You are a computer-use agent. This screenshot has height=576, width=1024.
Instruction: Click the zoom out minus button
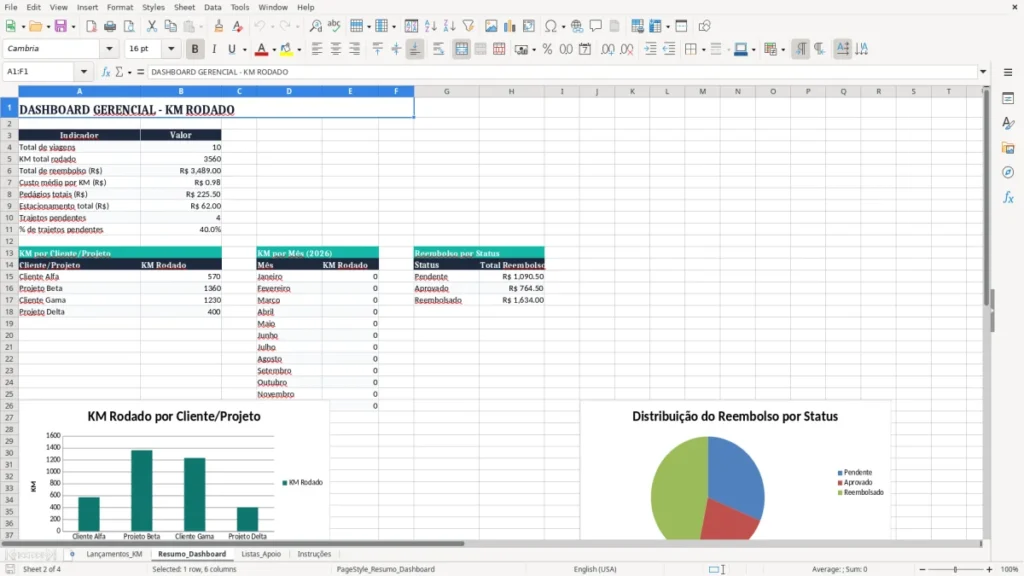922,569
